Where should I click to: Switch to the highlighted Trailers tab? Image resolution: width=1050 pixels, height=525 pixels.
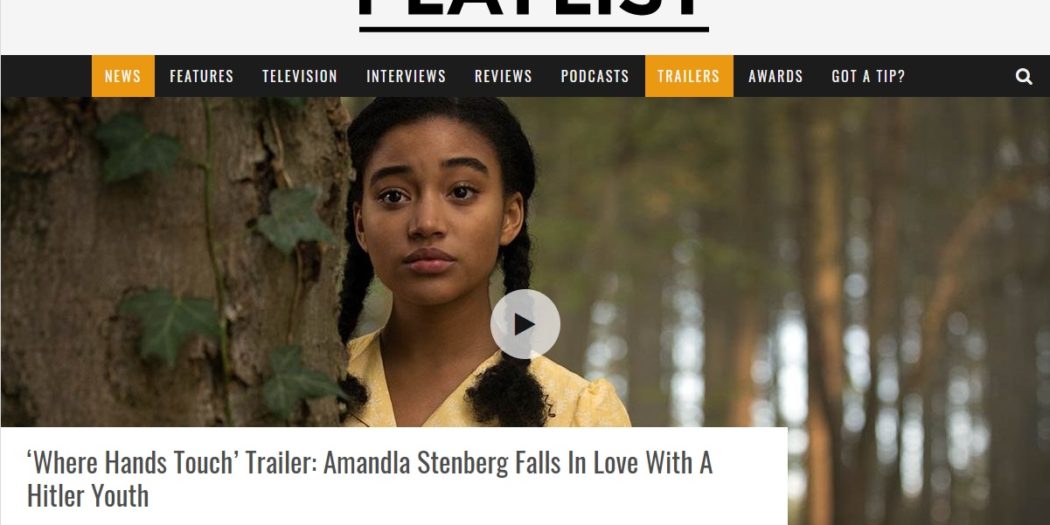point(688,76)
